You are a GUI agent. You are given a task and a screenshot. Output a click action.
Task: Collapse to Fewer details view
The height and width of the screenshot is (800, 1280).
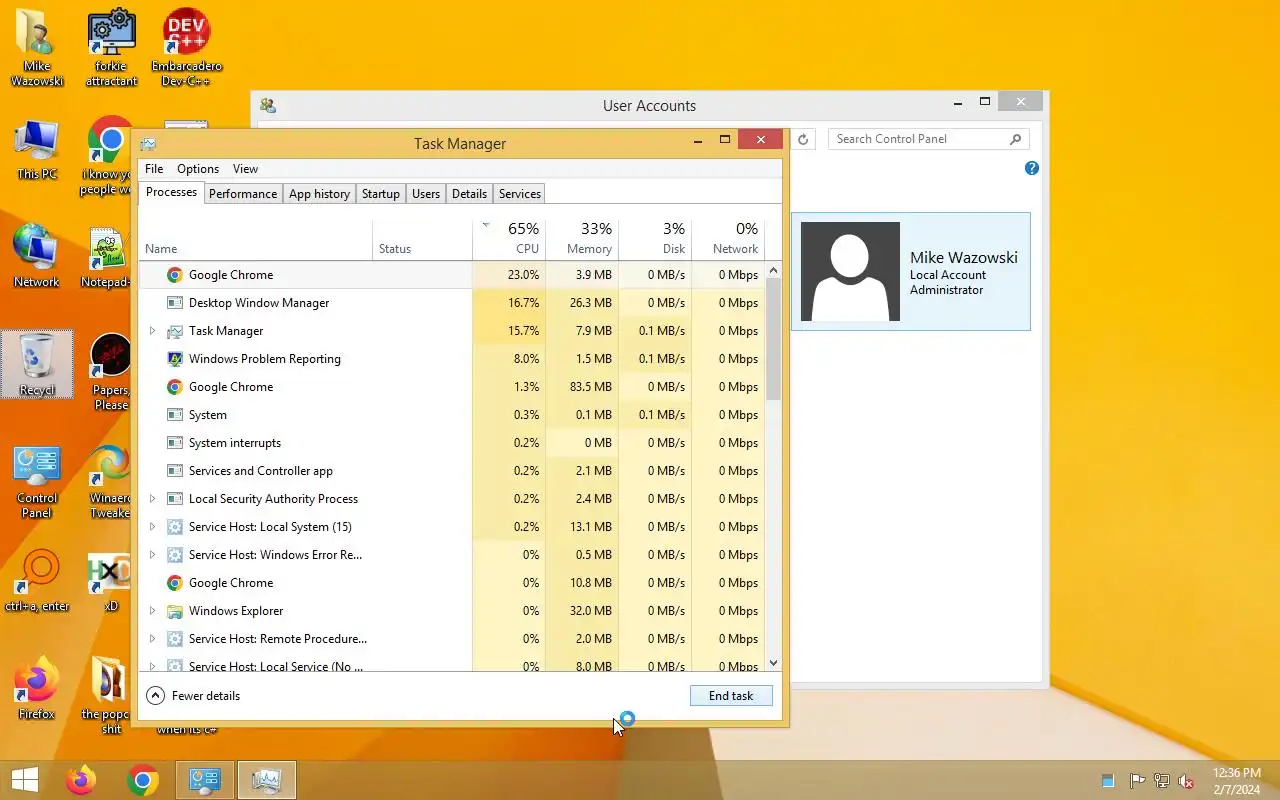pos(193,696)
